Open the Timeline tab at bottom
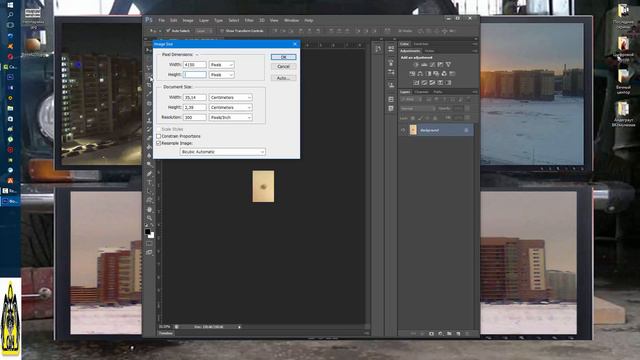This screenshot has height=360, width=640. click(x=166, y=333)
